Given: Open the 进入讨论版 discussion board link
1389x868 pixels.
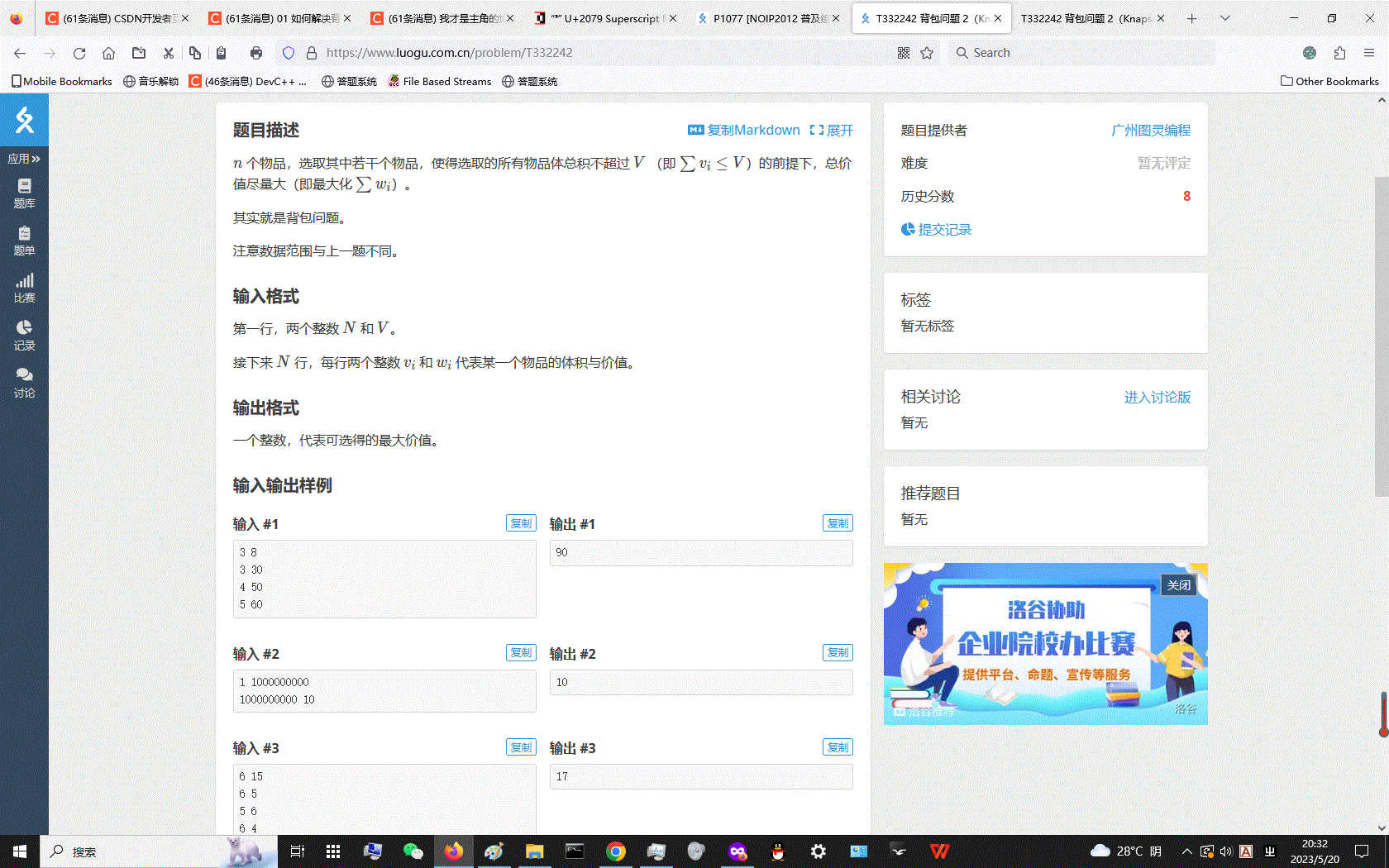Looking at the screenshot, I should (x=1157, y=398).
